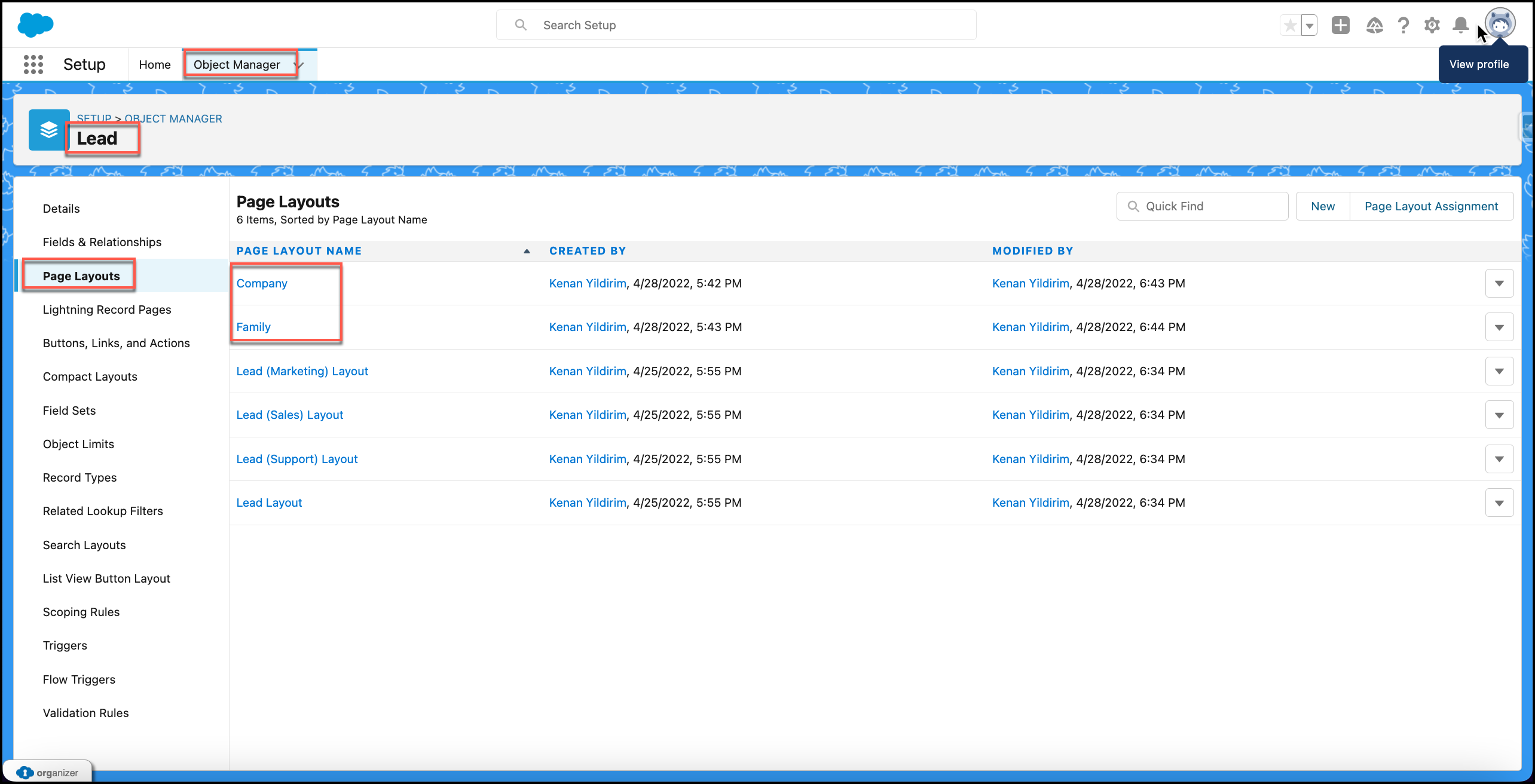Open actions dropdown for Lead Layout row
The width and height of the screenshot is (1535, 784).
tap(1499, 503)
